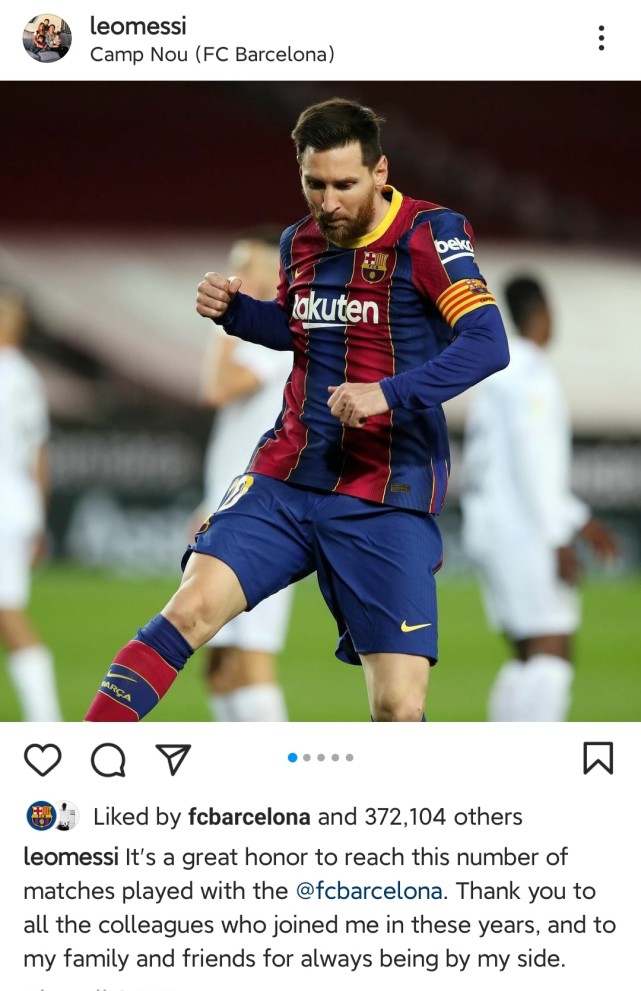Save post with bookmark icon
Screen dimensions: 641x991
click(597, 758)
